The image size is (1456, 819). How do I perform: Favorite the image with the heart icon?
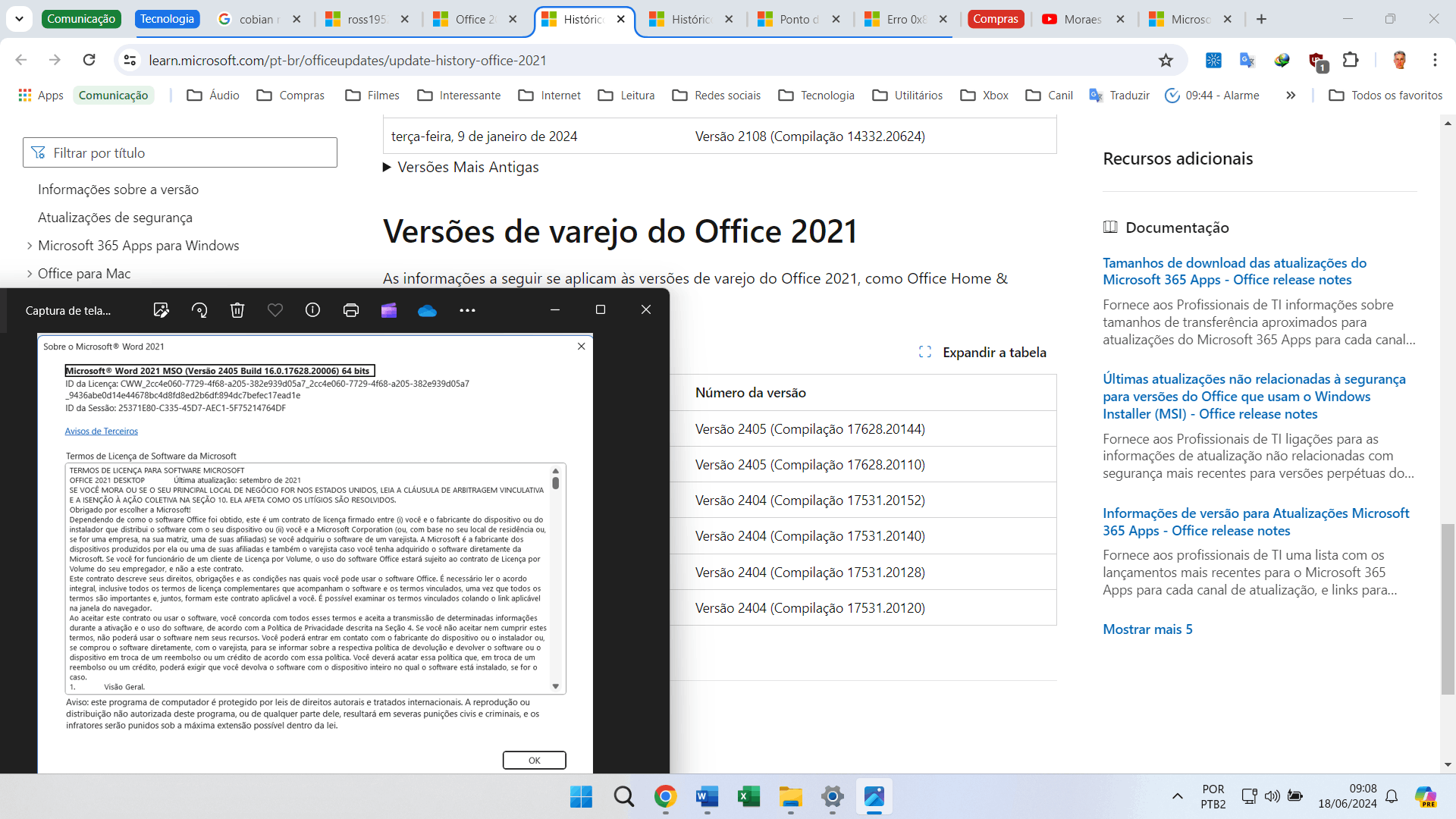275,310
